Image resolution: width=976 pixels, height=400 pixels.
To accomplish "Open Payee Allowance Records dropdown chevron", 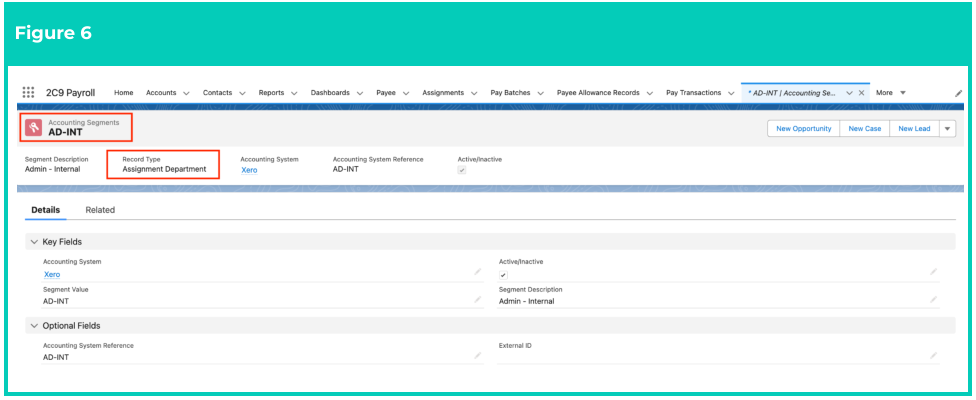I will [649, 93].
